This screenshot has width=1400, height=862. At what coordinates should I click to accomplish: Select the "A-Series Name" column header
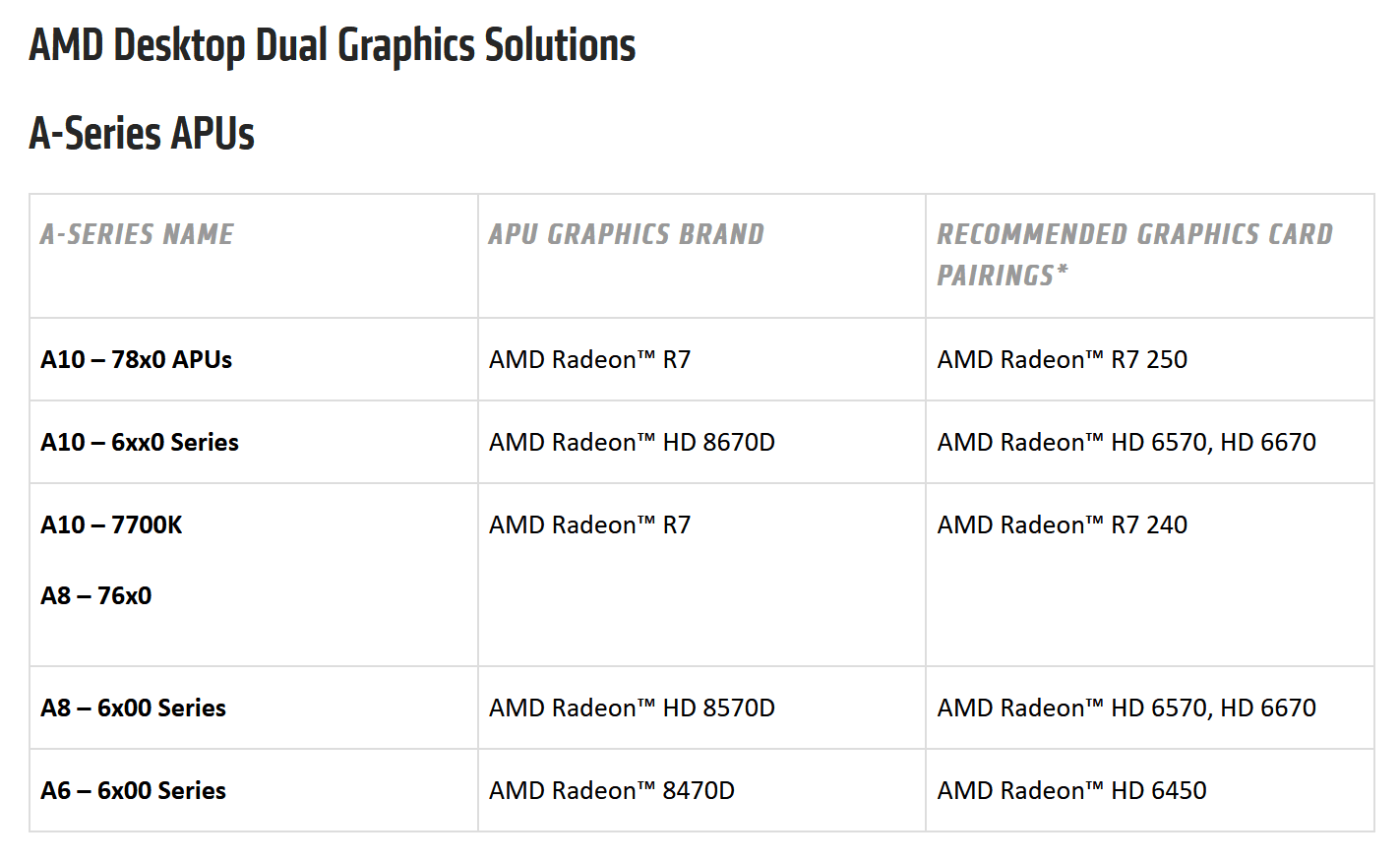[137, 234]
